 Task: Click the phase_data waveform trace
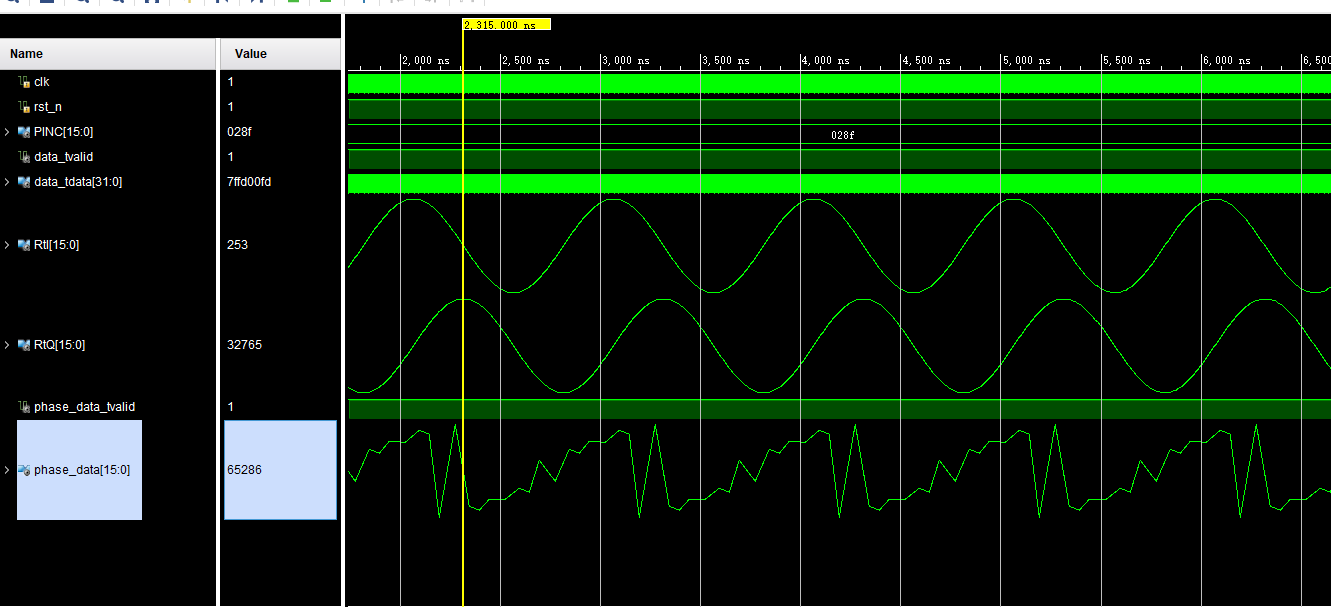[x=839, y=470]
